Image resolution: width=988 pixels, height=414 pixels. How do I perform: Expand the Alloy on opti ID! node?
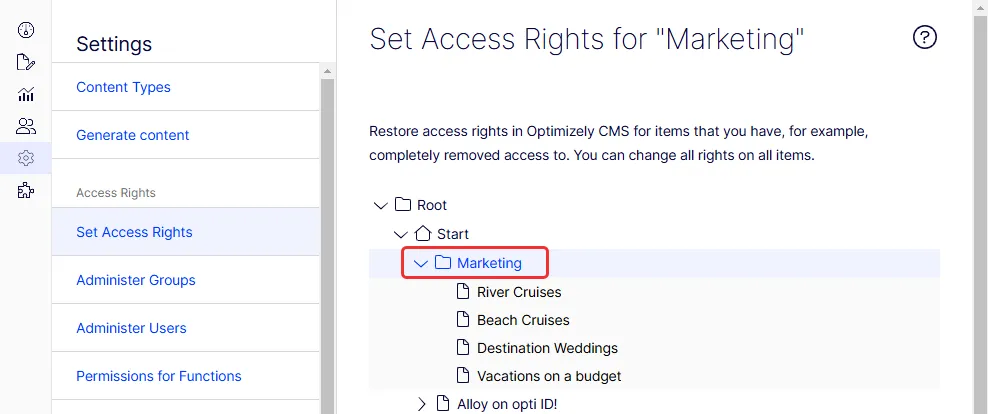pyautogui.click(x=422, y=404)
